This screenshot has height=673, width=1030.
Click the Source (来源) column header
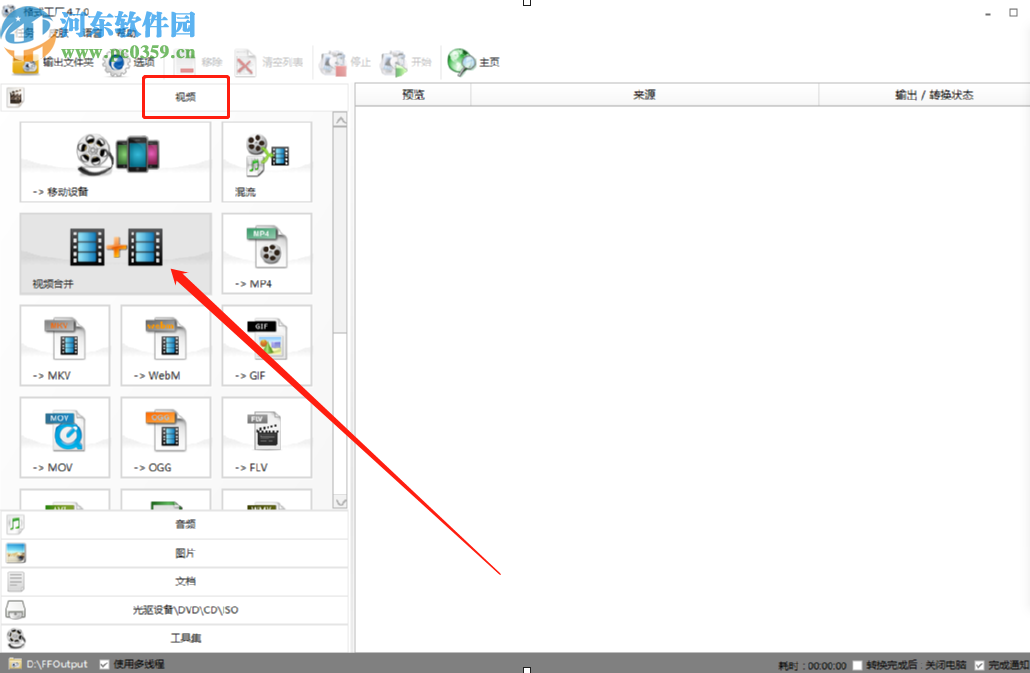click(644, 95)
